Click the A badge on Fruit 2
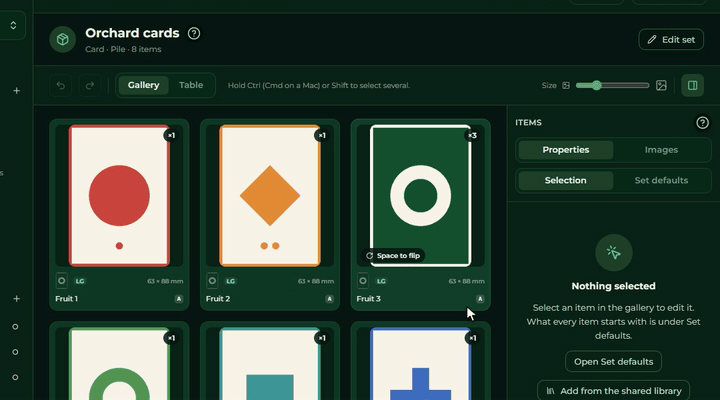The image size is (720, 400). tap(329, 299)
